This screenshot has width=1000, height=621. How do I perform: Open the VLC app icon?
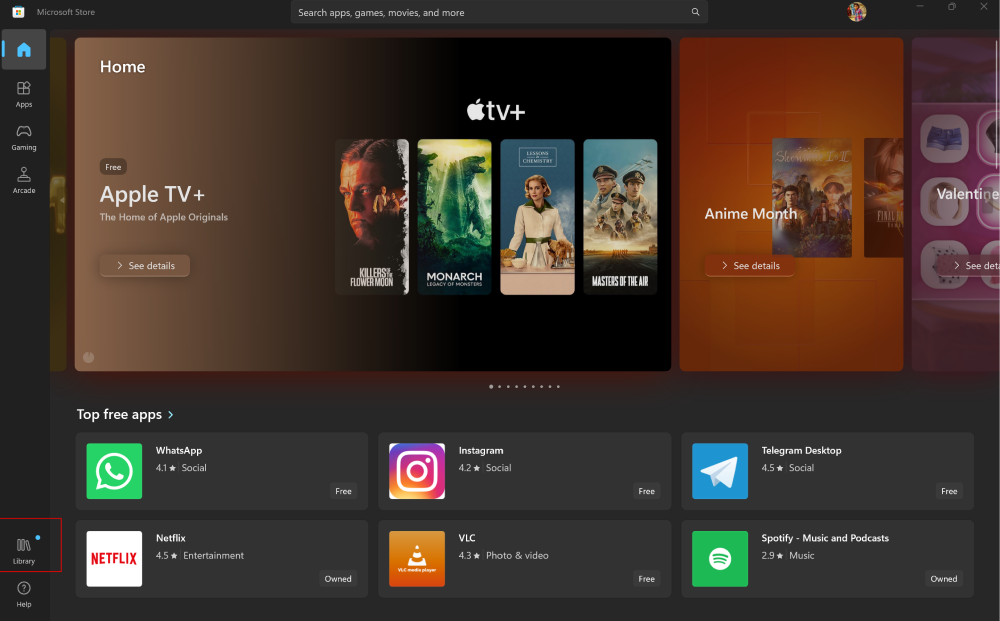pos(417,559)
